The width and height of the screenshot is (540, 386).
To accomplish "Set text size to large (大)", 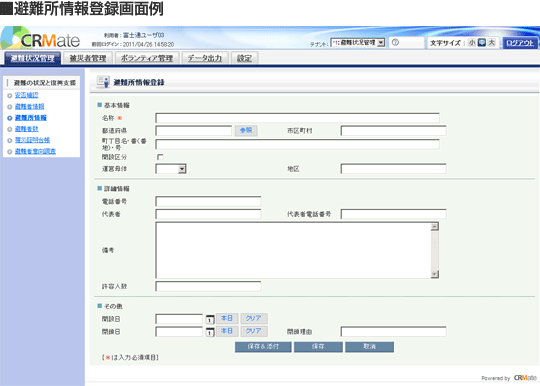I will point(492,42).
